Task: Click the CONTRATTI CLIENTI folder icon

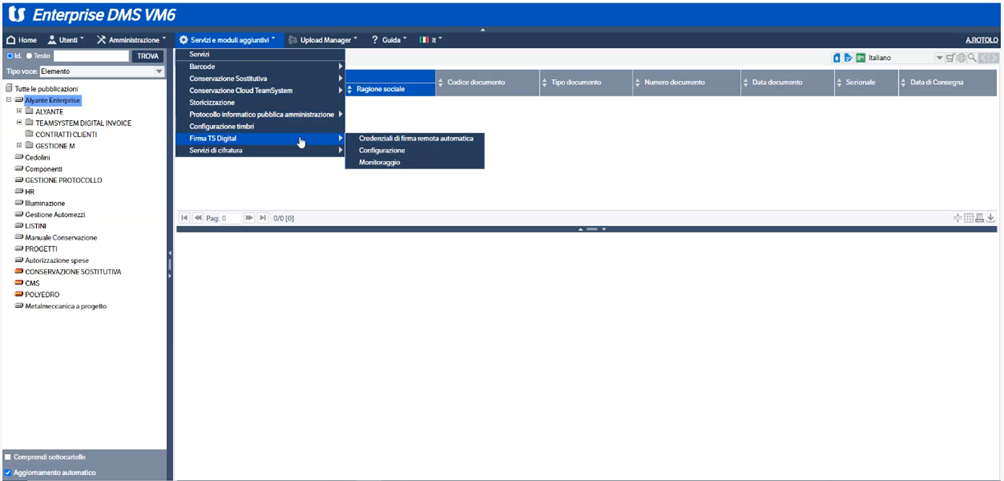Action: pyautogui.click(x=29, y=135)
